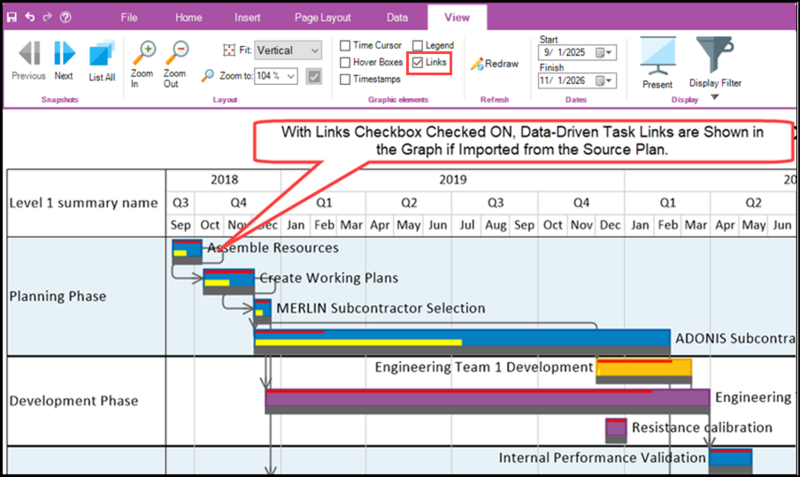This screenshot has width=800, height=477.
Task: Click the Save icon in title bar
Action: [11, 17]
